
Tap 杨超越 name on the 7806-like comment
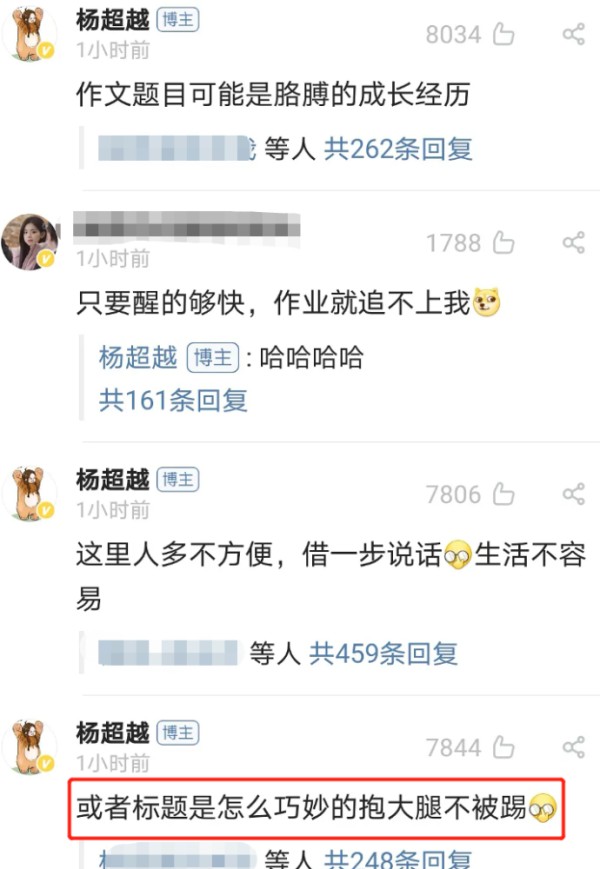(113, 479)
